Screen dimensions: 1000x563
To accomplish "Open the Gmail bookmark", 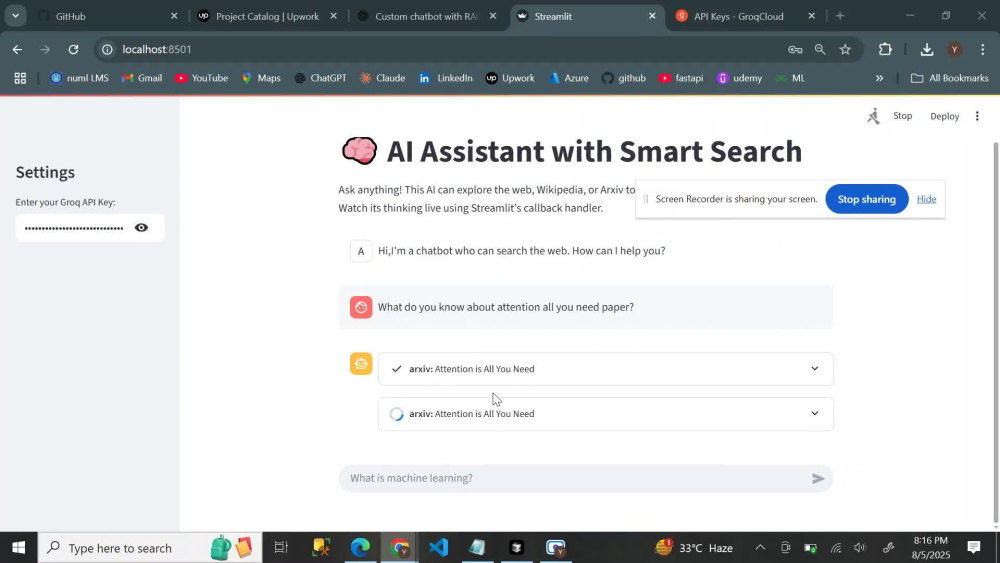I will tap(142, 78).
